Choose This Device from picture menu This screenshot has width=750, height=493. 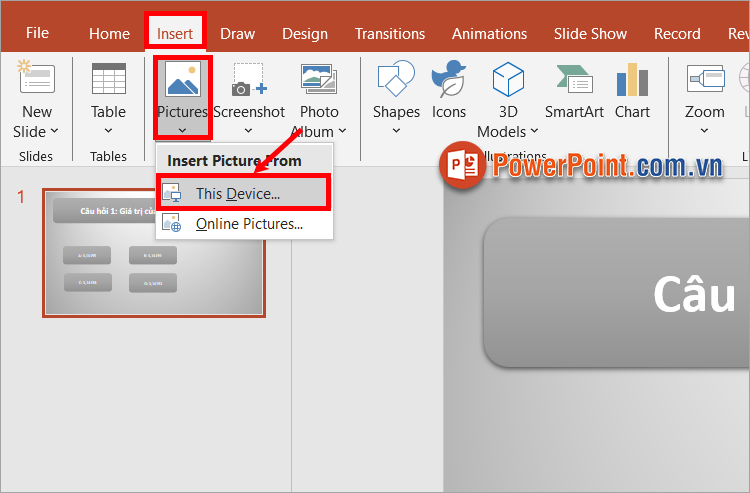point(237,193)
